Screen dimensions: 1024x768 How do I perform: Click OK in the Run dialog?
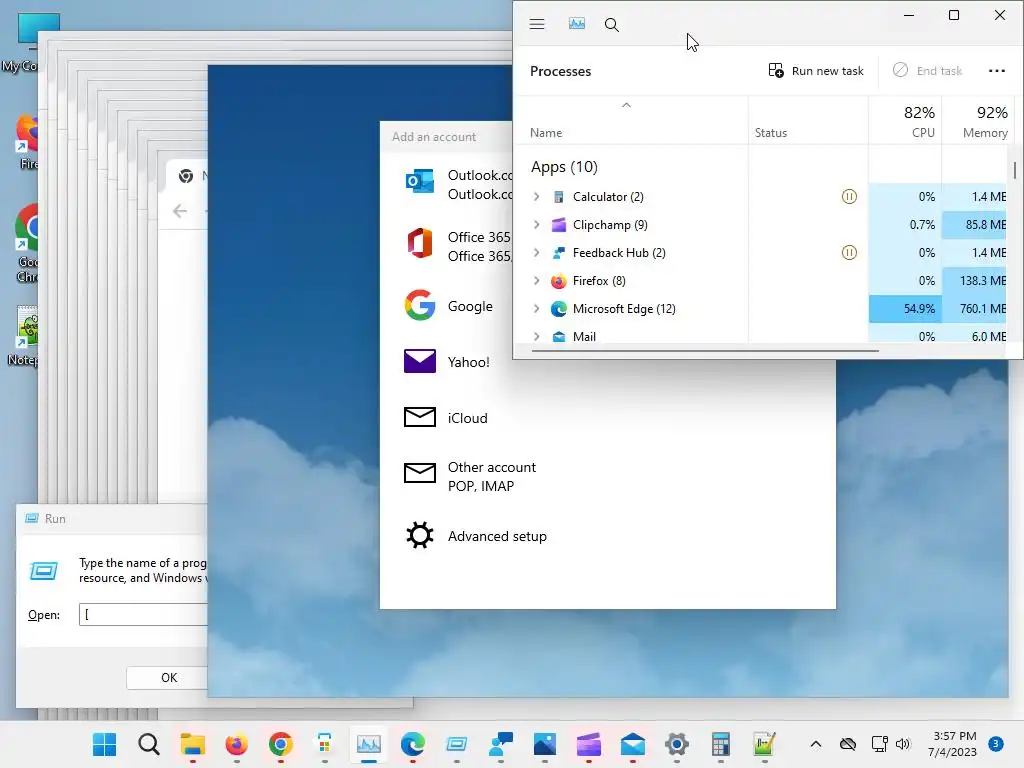[167, 677]
